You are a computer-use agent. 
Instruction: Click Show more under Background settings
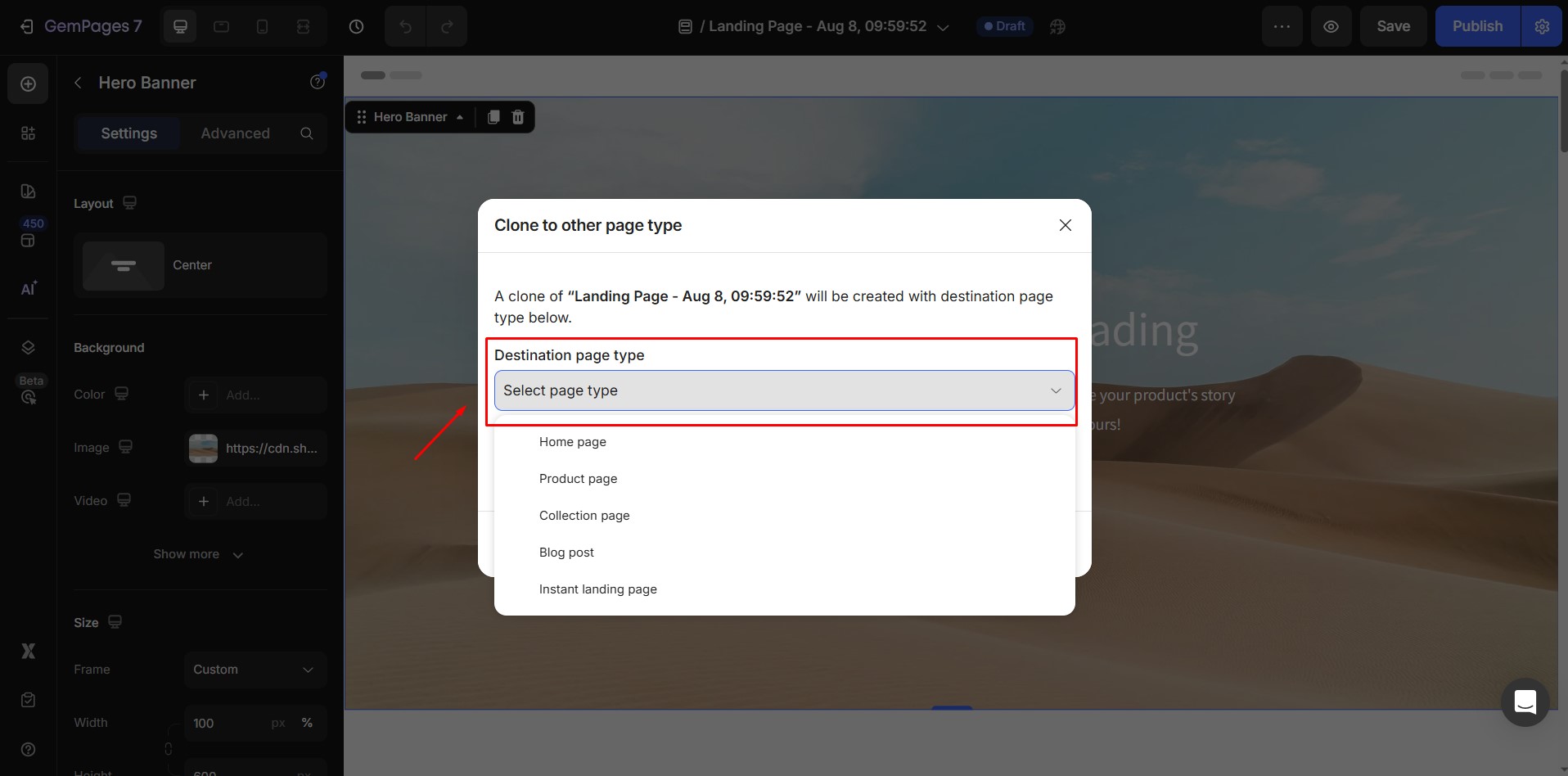[x=197, y=554]
